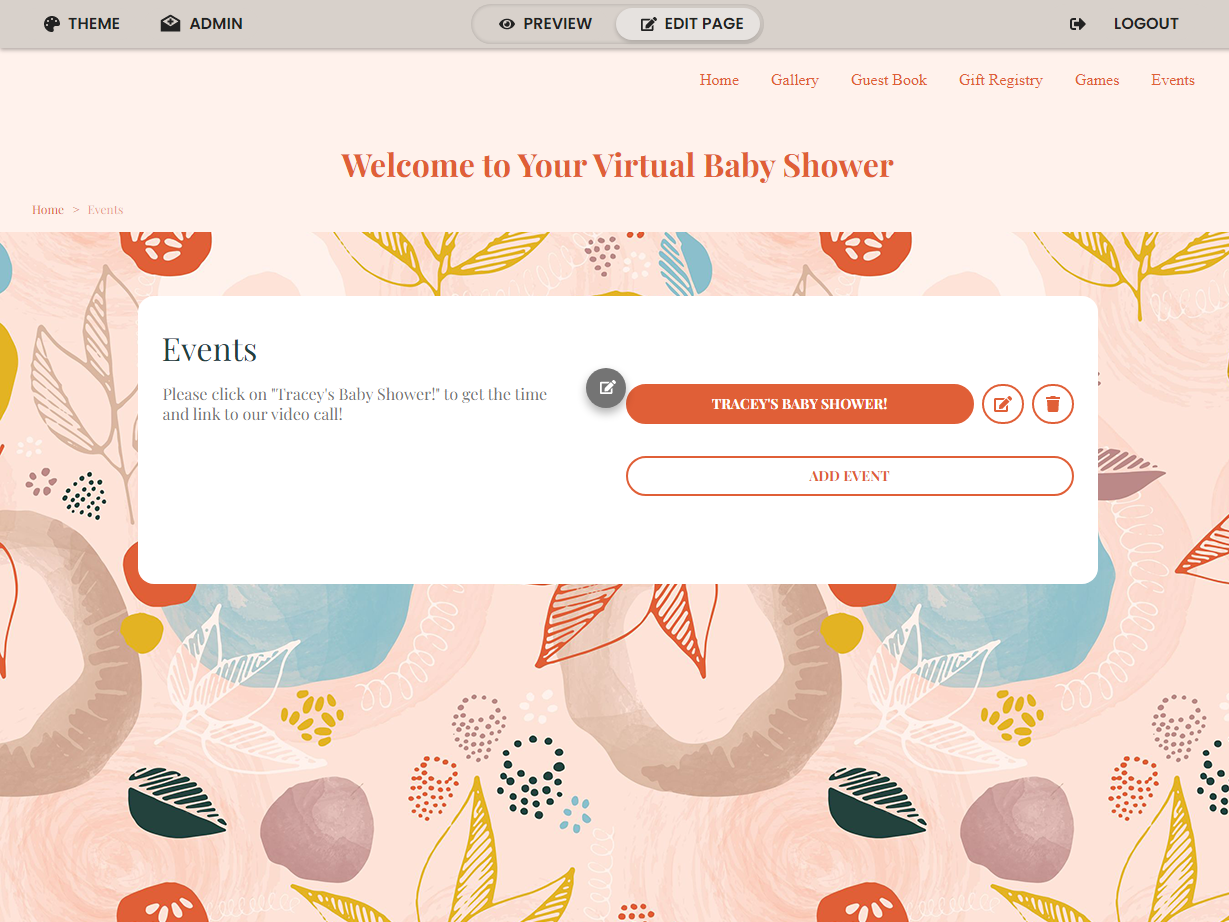The height and width of the screenshot is (922, 1229).
Task: Switch to Preview mode
Action: point(545,24)
